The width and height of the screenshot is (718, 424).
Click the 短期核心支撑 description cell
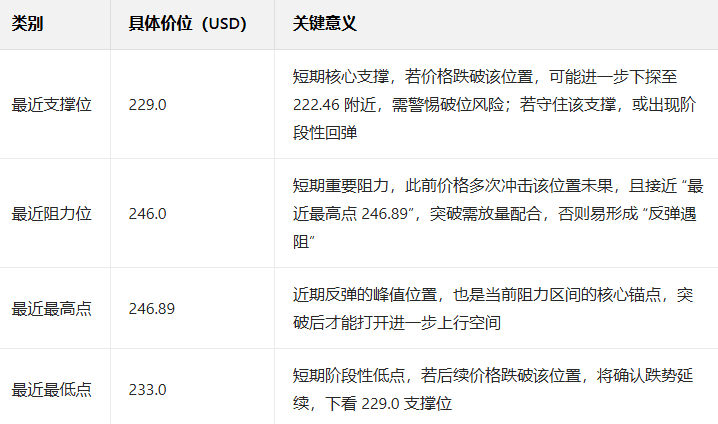(x=496, y=104)
